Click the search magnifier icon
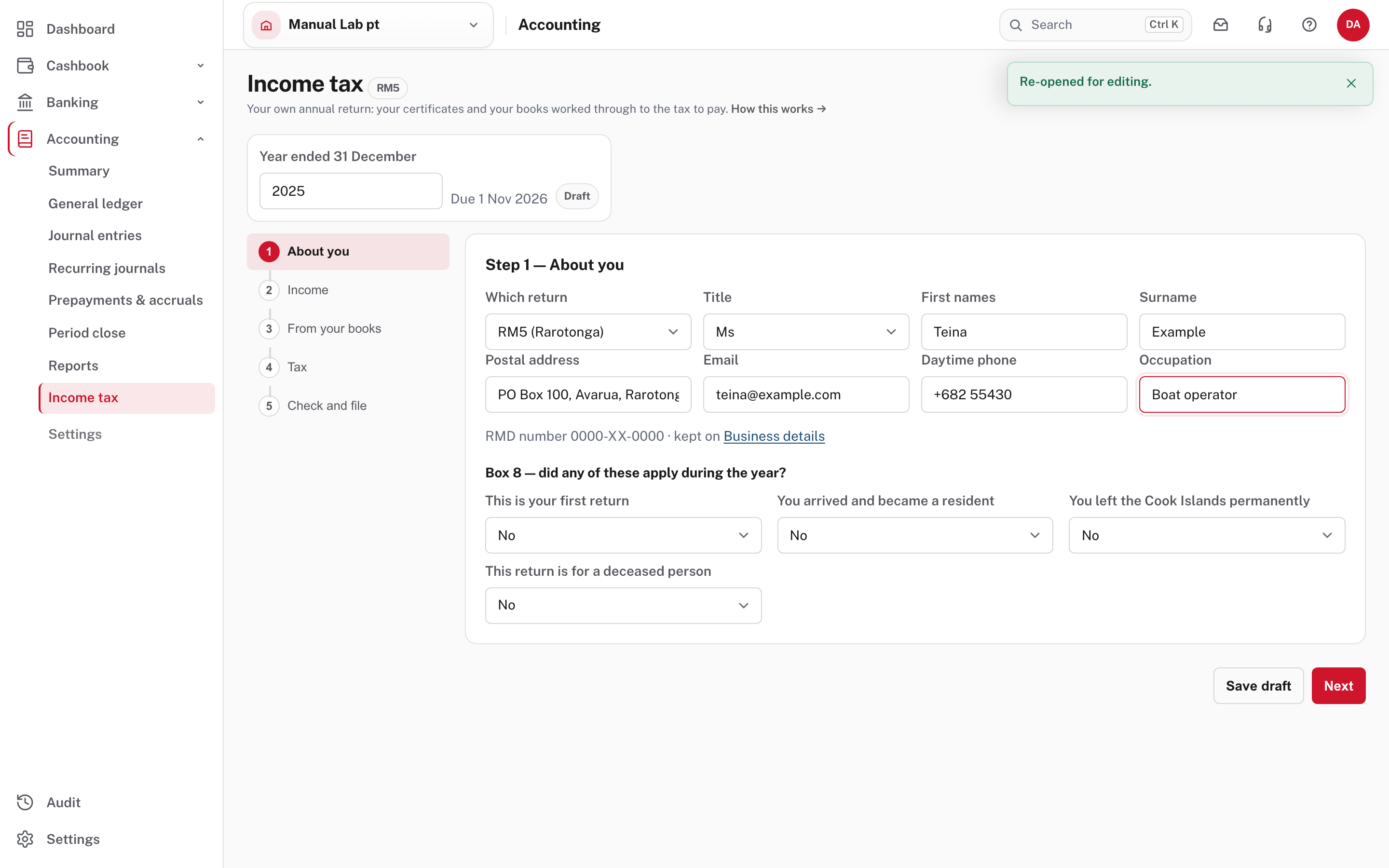1389x868 pixels. [x=1015, y=25]
